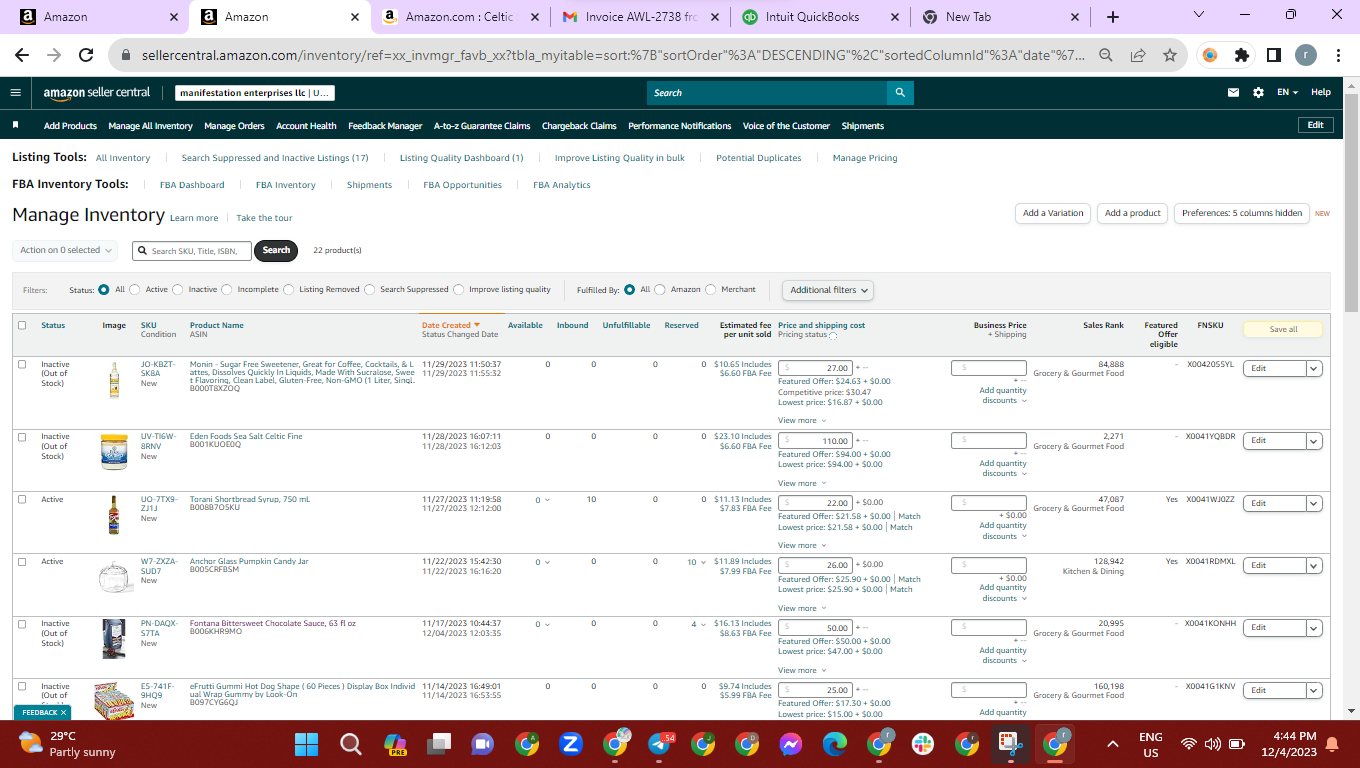Close the Invoice AWL-2738 Gmail tab
Image resolution: width=1360 pixels, height=768 pixels.
(714, 17)
